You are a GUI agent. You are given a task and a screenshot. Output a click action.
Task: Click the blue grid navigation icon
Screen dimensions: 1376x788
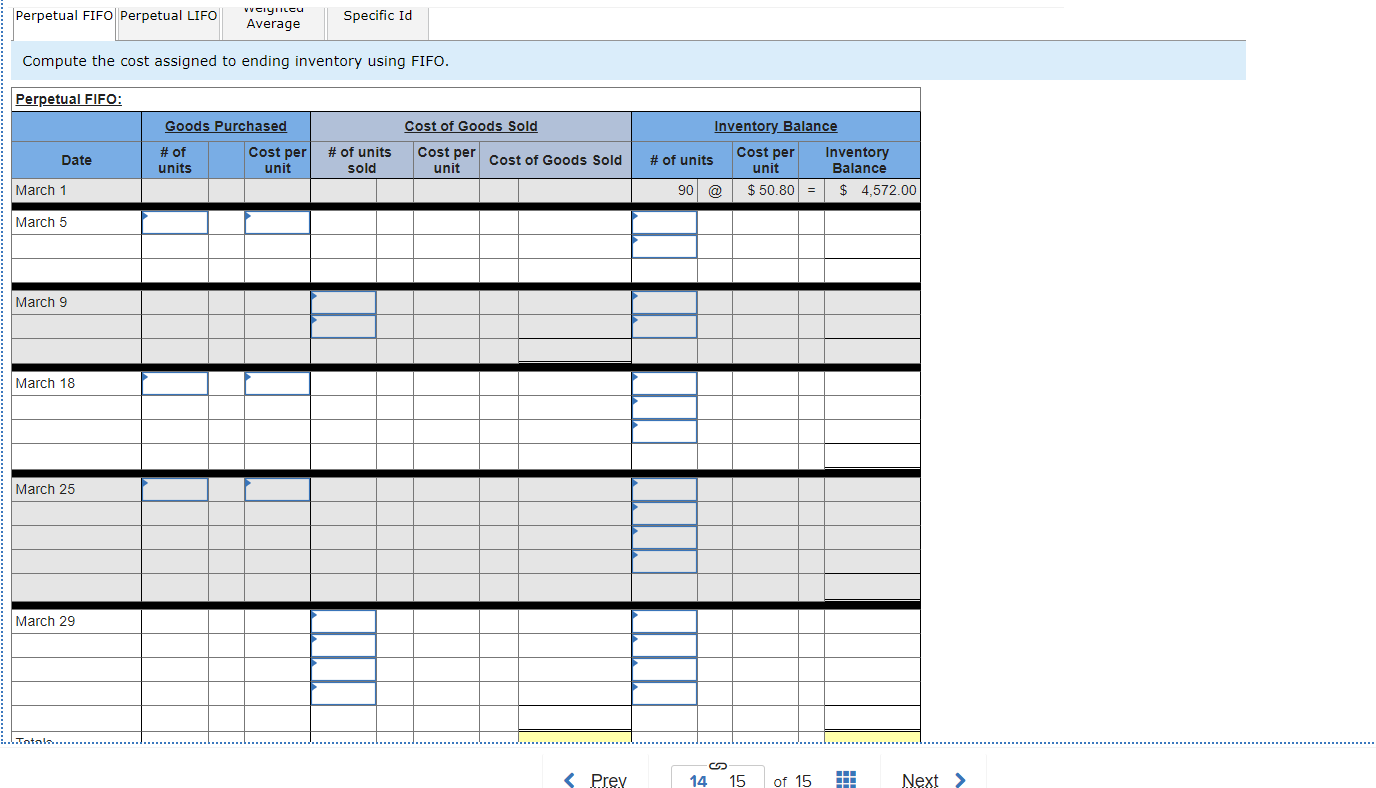coord(845,779)
